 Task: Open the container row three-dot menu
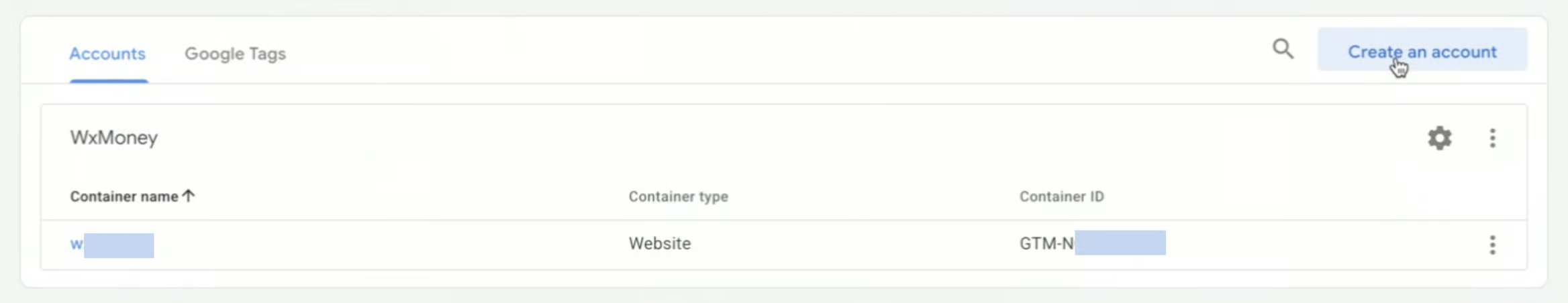coord(1492,245)
